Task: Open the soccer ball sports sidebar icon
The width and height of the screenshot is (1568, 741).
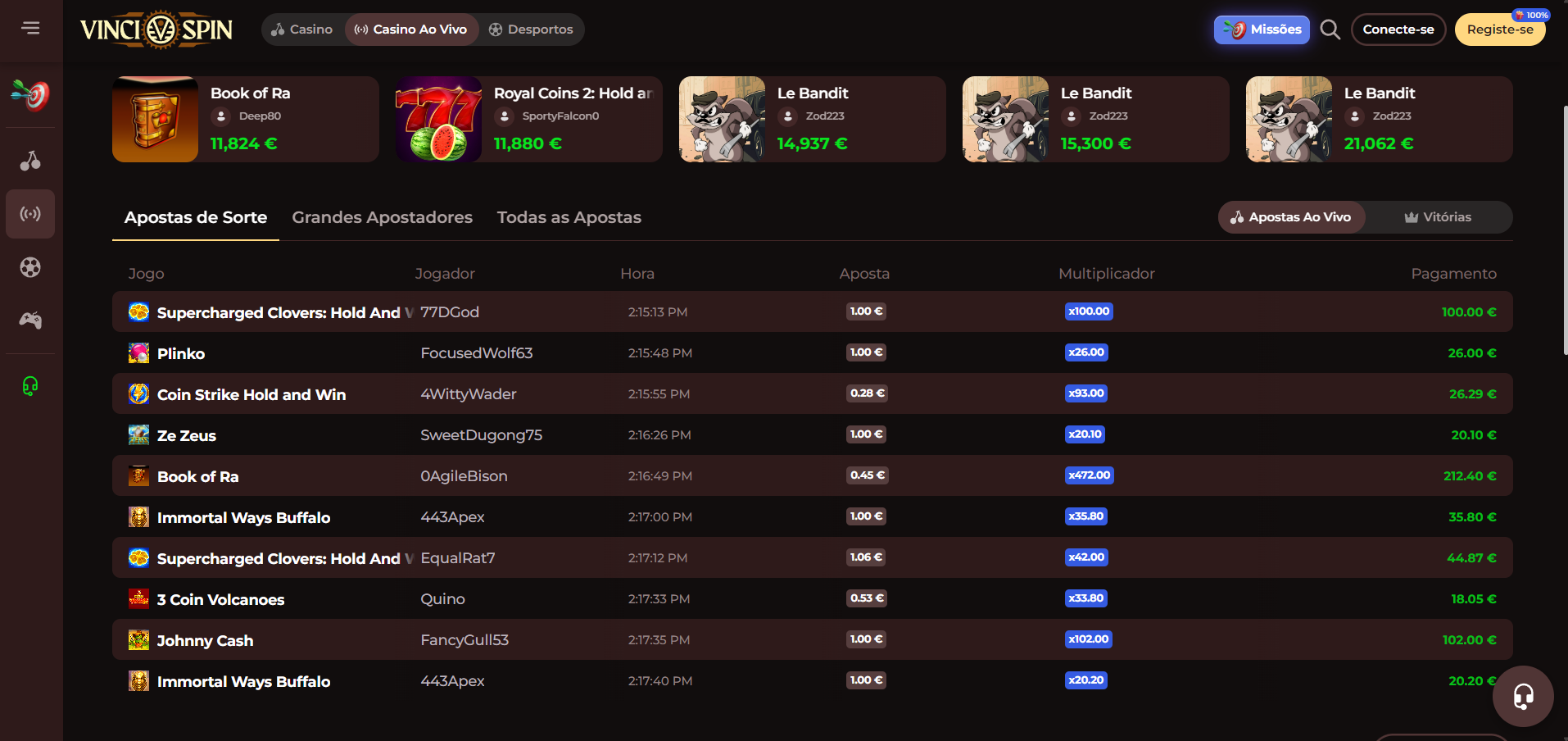Action: [x=30, y=267]
